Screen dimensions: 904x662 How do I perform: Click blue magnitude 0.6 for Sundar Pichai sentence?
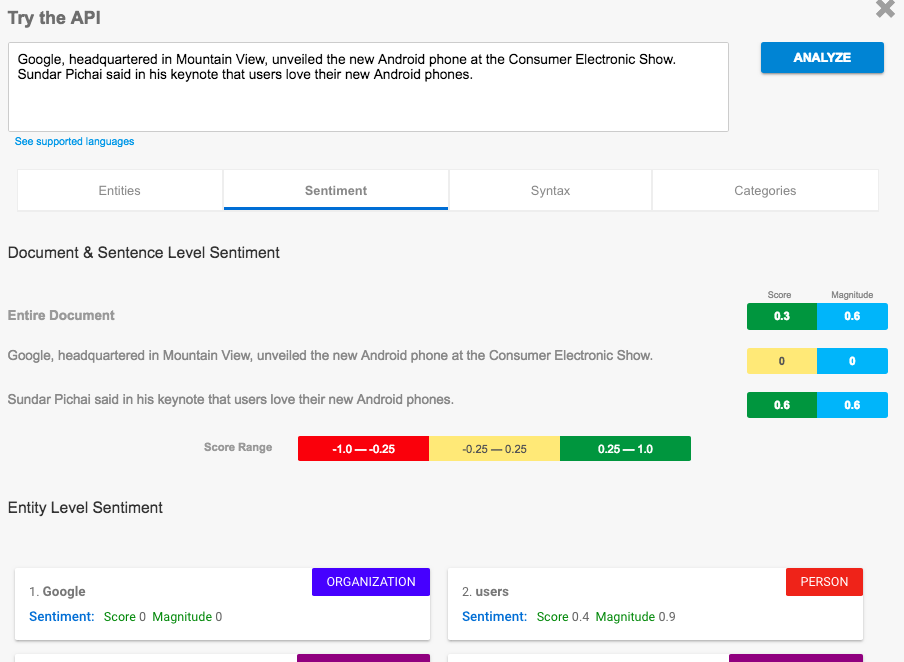[852, 405]
